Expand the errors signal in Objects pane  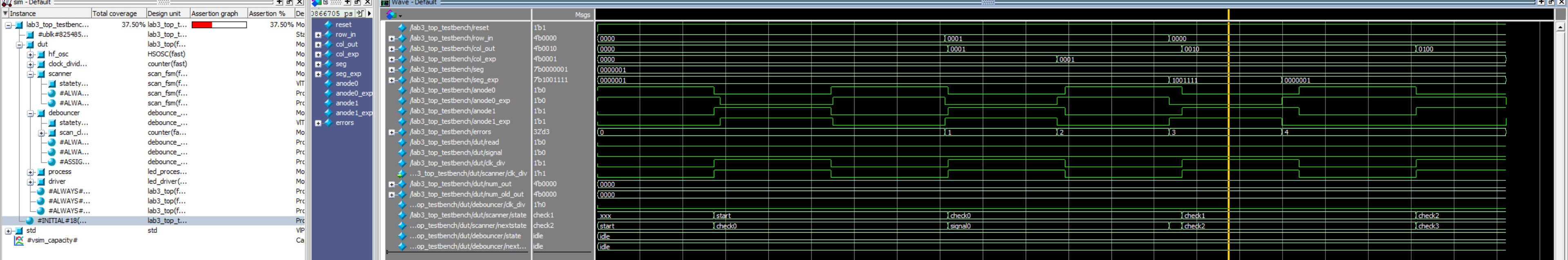pos(318,123)
